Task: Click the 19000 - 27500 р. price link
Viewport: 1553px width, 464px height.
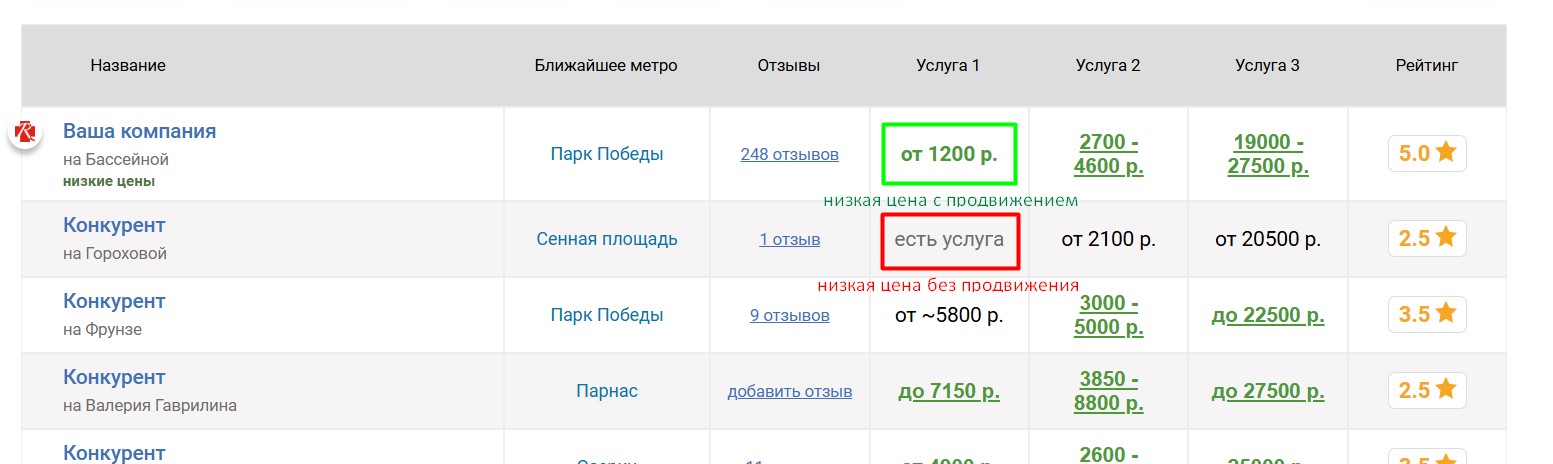Action: click(1267, 154)
